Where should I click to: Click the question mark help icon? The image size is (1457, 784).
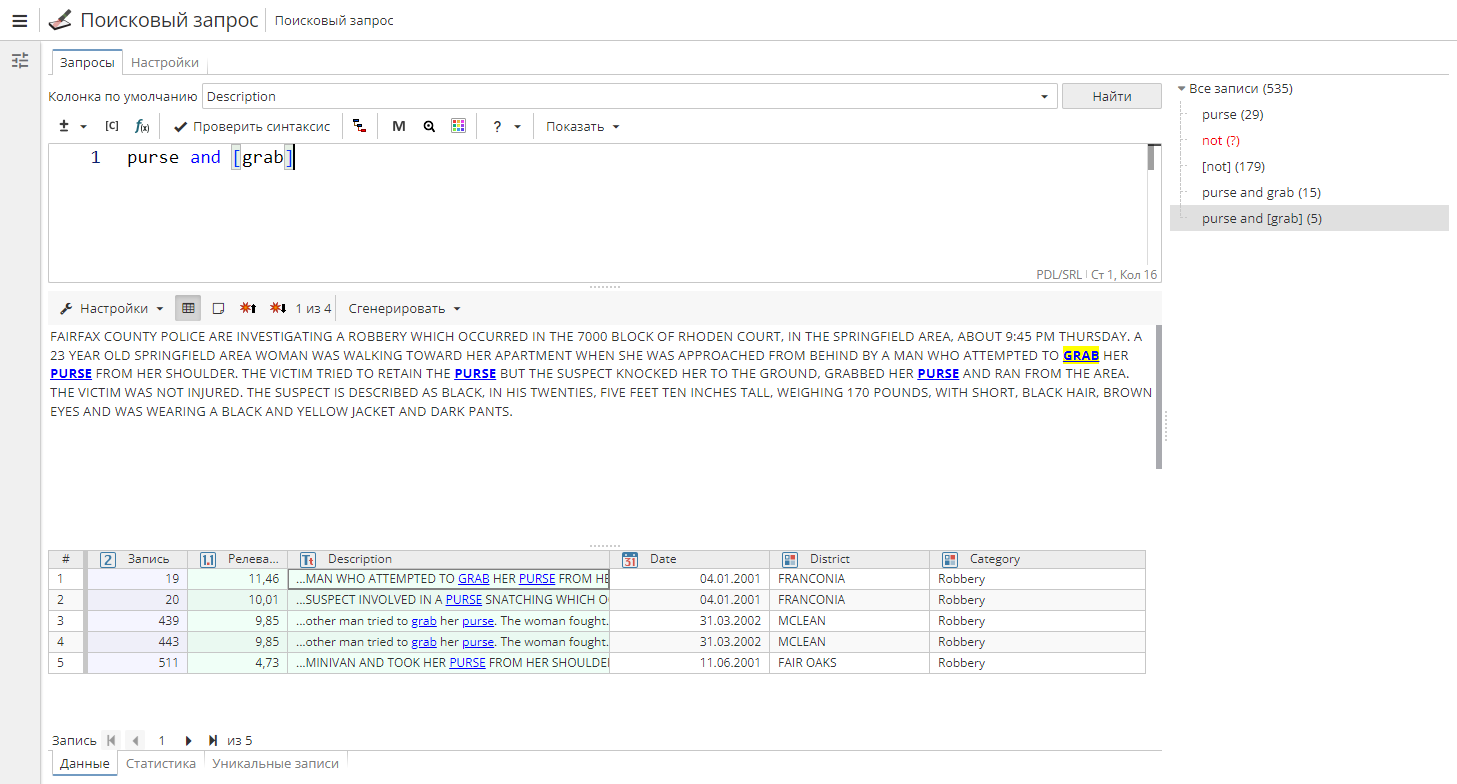[497, 126]
